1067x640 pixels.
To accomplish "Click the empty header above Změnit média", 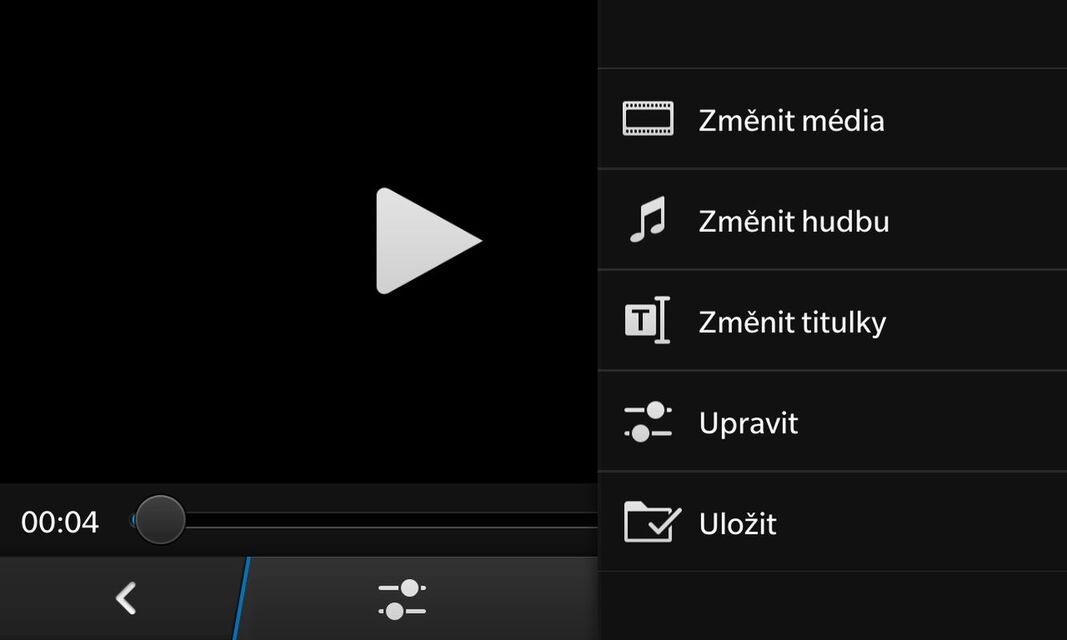I will point(832,34).
